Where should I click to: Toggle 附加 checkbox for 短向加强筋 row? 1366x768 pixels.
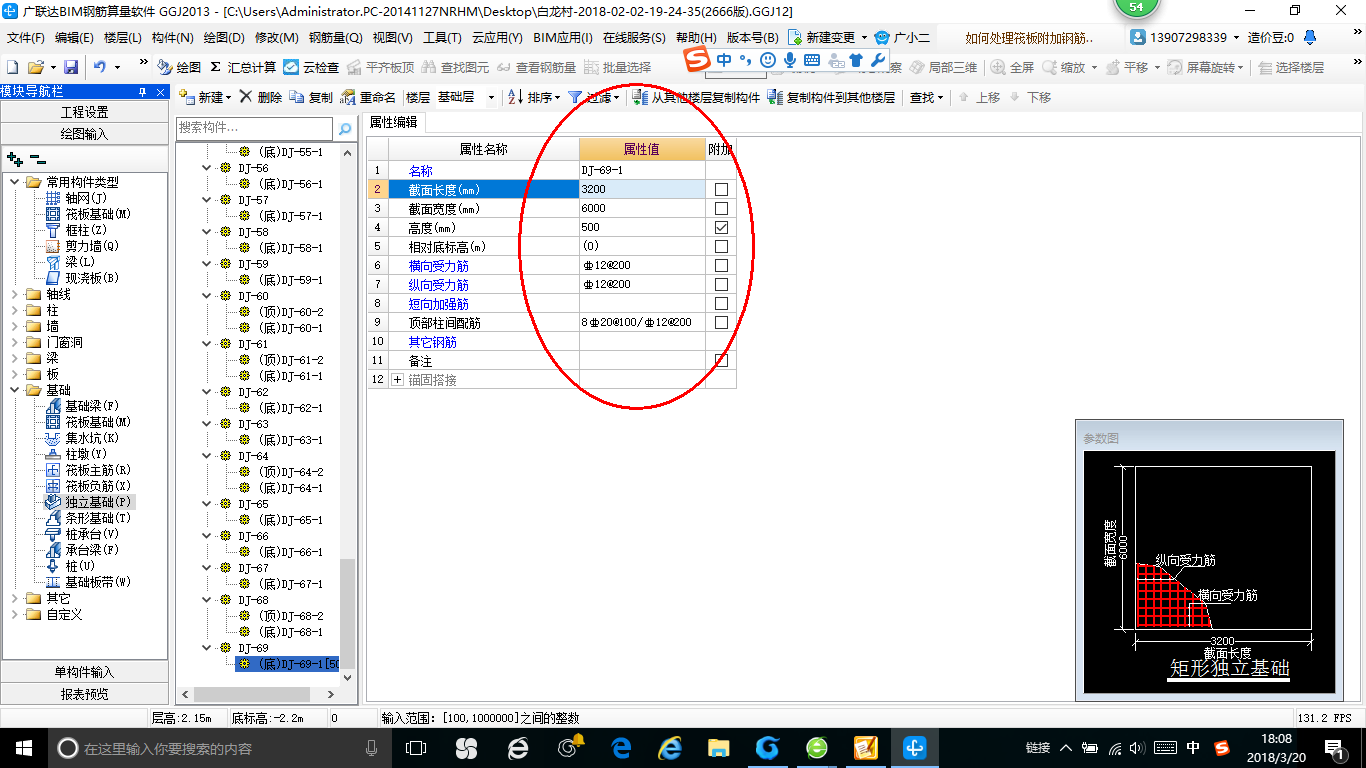[721, 303]
